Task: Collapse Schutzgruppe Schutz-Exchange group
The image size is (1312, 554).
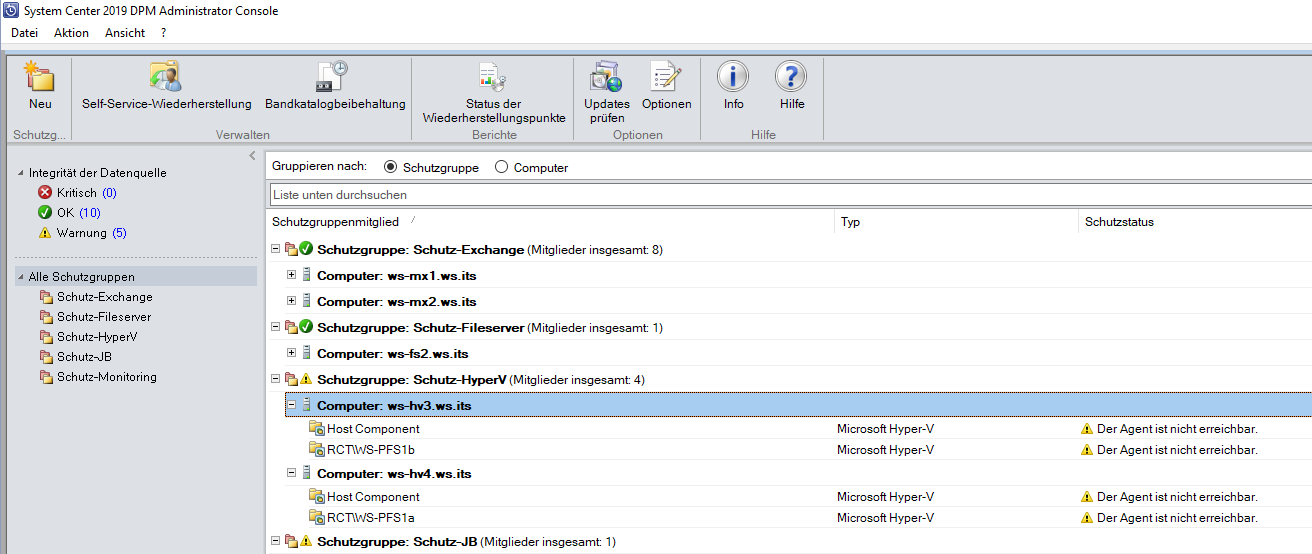Action: [276, 249]
